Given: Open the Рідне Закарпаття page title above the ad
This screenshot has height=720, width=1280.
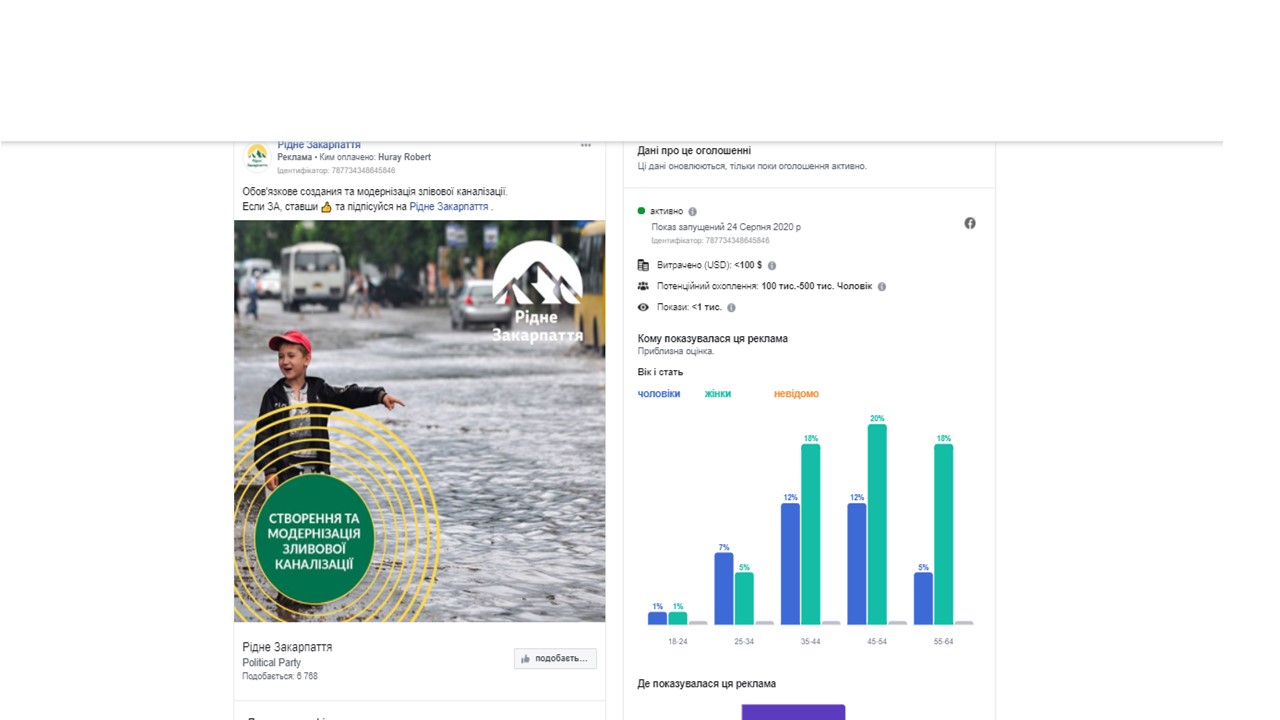Looking at the screenshot, I should click(x=319, y=146).
